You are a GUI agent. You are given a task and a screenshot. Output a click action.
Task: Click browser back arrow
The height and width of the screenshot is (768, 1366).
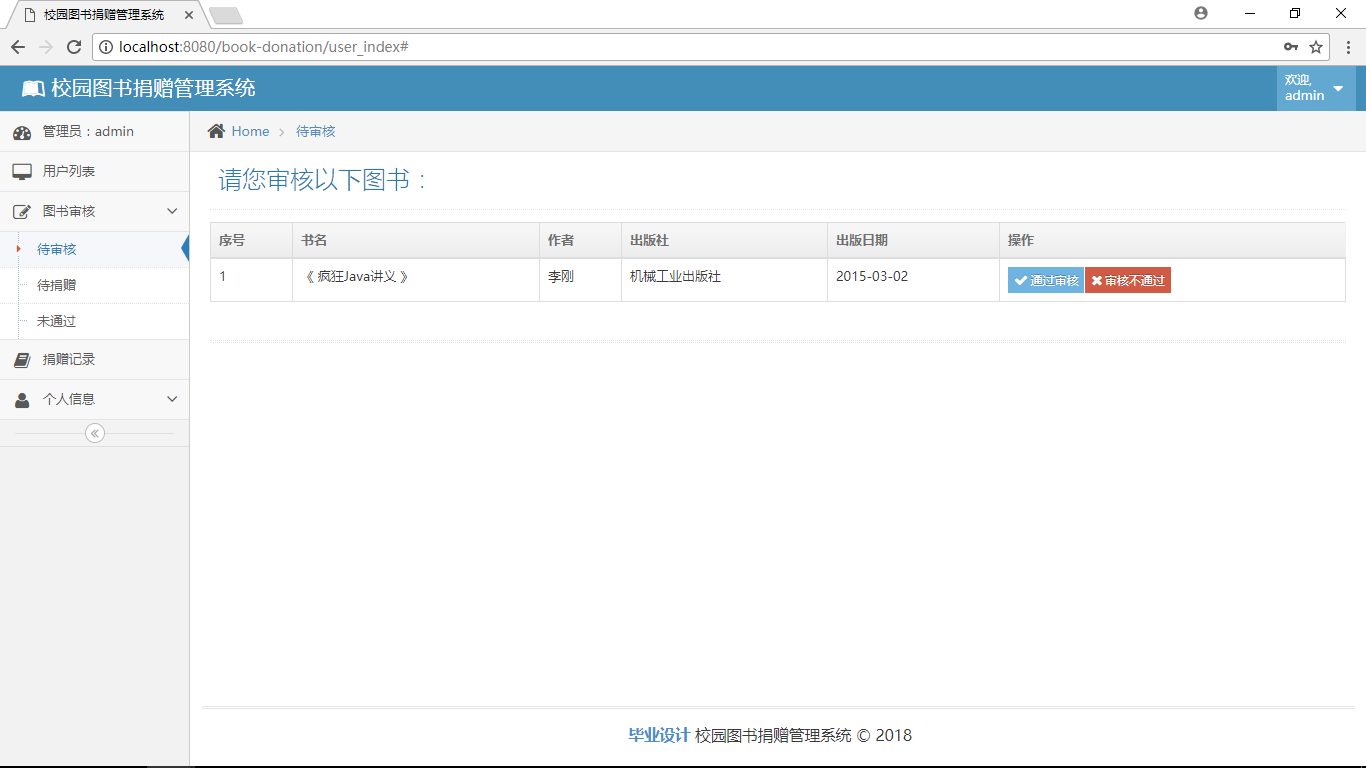(x=18, y=47)
